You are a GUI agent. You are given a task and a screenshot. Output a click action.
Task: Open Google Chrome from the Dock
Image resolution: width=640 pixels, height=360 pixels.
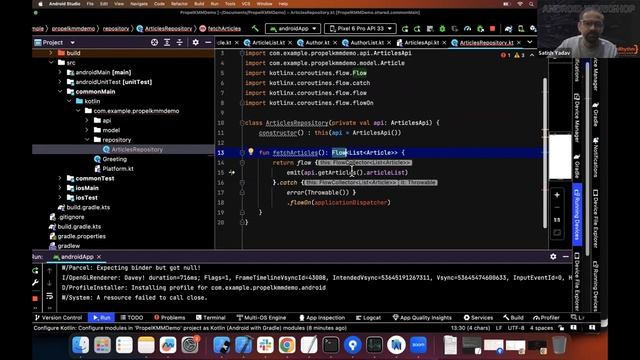287,345
